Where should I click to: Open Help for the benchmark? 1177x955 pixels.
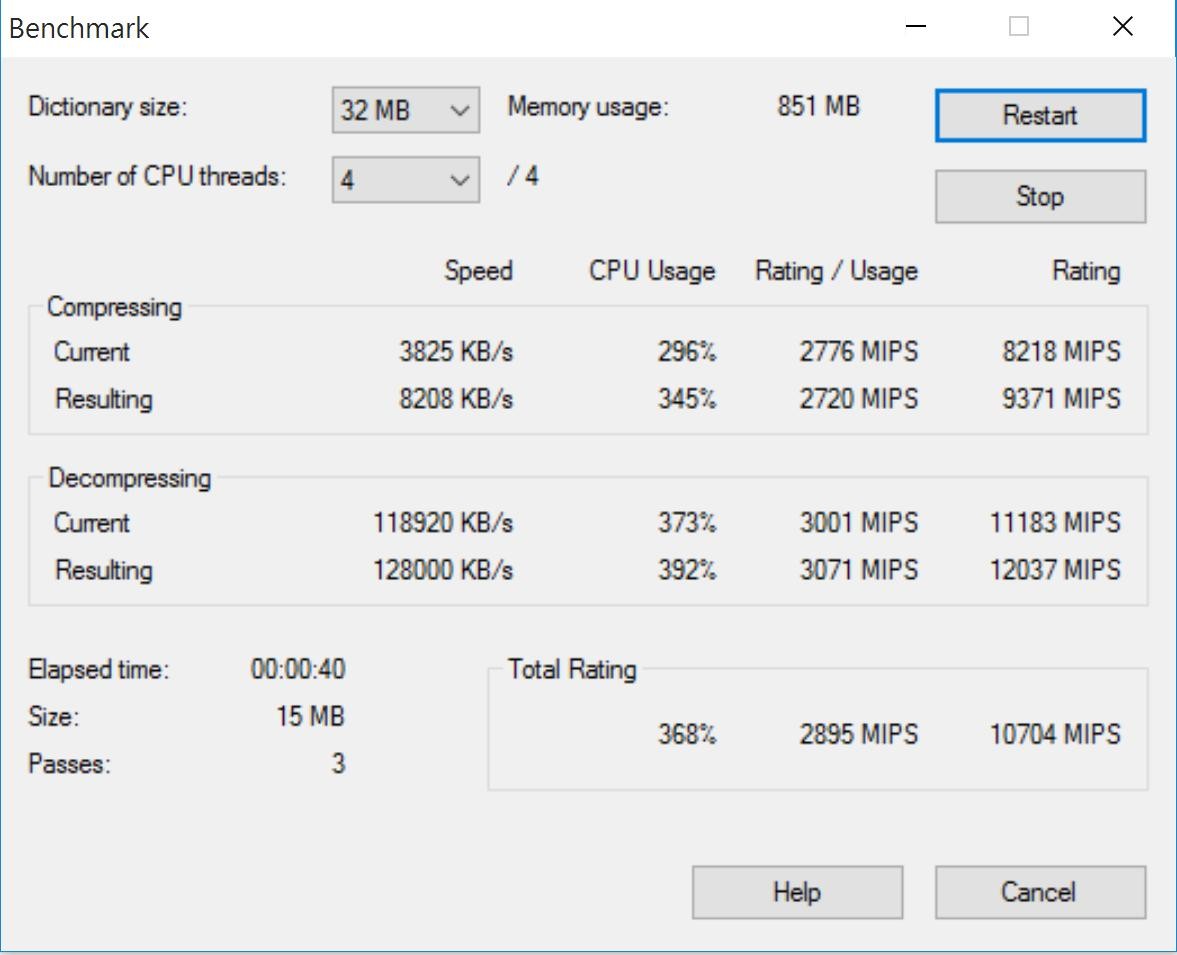coord(797,892)
